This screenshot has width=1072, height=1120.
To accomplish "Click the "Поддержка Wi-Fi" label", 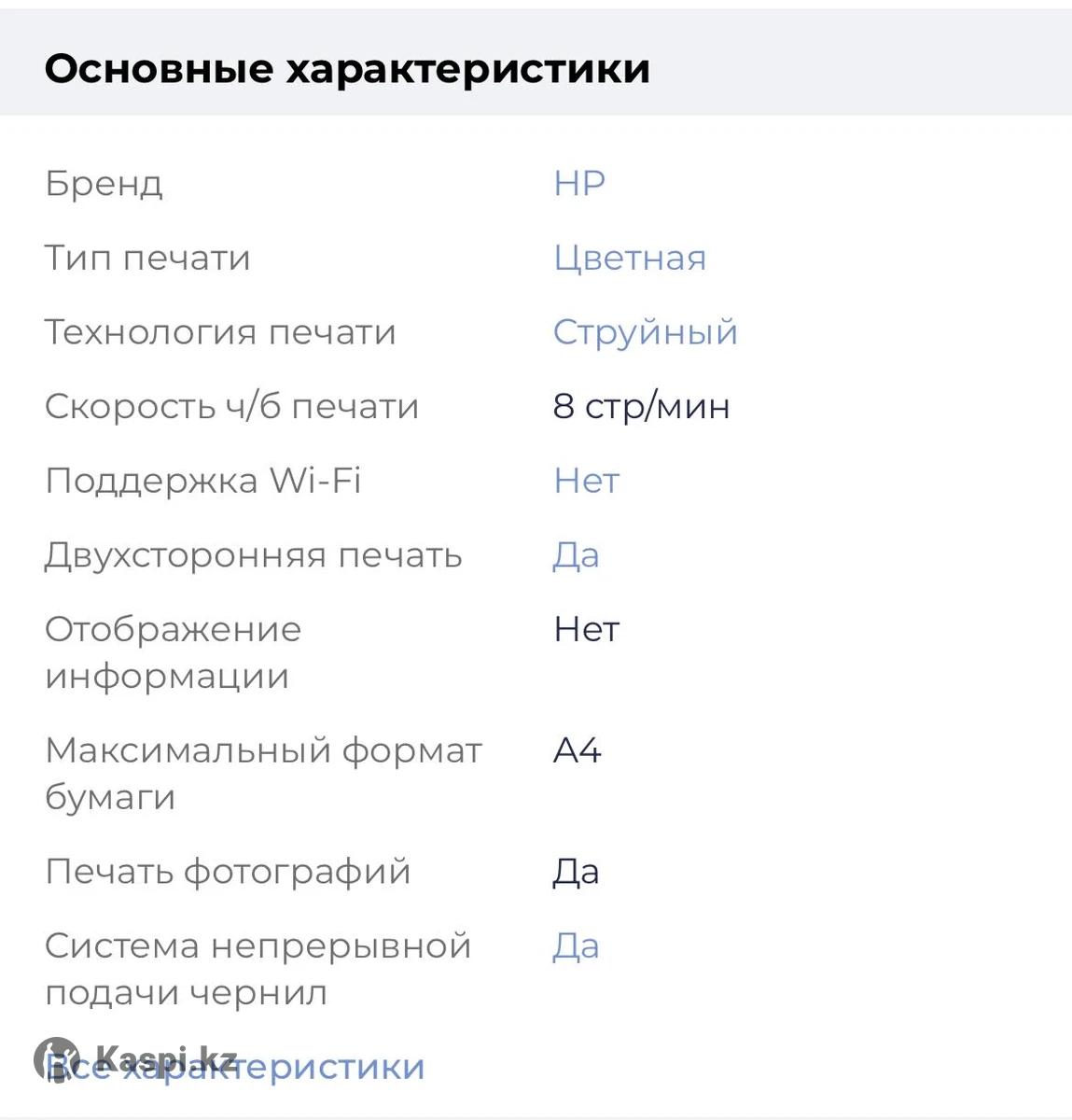I will coord(202,482).
